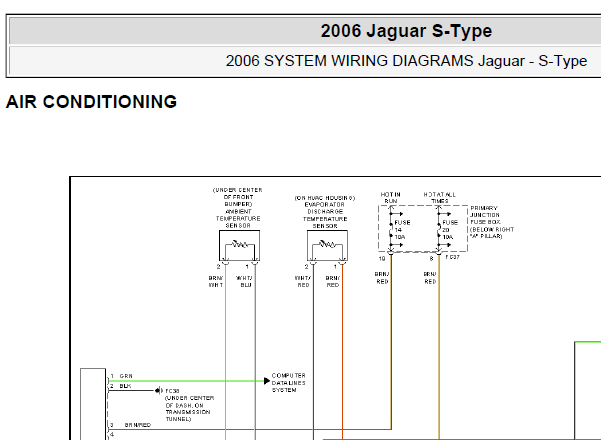
Task: Click pin number "8" below Fuse 20
Action: coord(431,259)
